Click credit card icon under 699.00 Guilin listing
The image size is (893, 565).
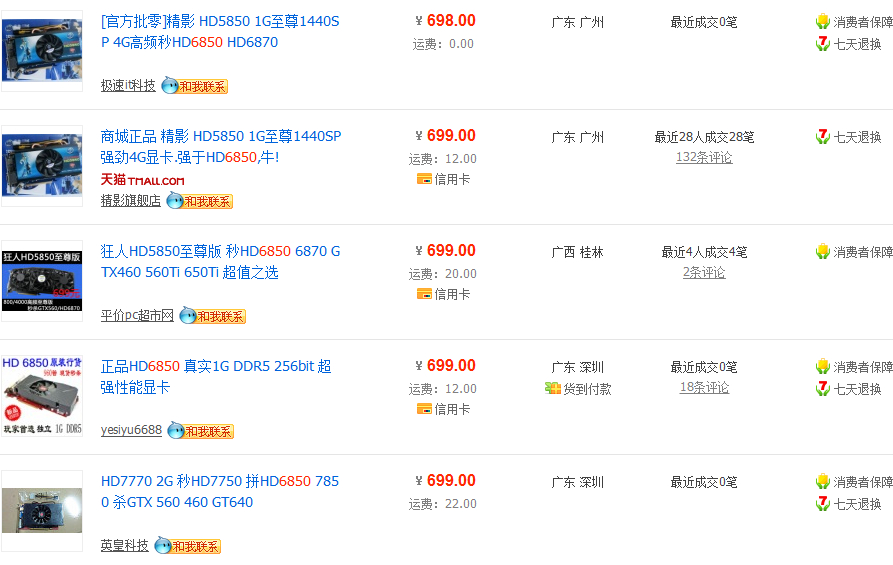click(x=424, y=294)
